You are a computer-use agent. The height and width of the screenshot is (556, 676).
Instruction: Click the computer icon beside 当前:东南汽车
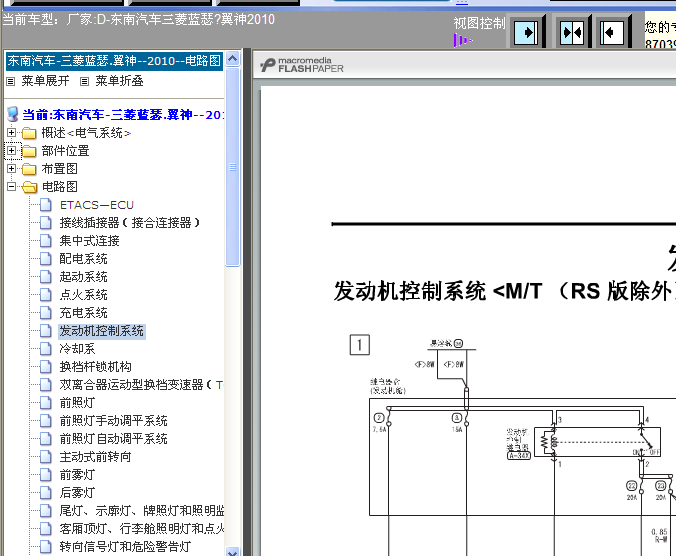(13, 114)
